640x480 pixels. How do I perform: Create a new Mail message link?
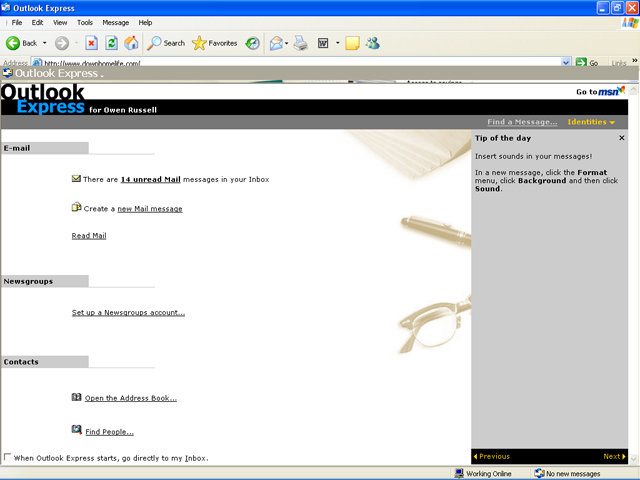click(150, 209)
